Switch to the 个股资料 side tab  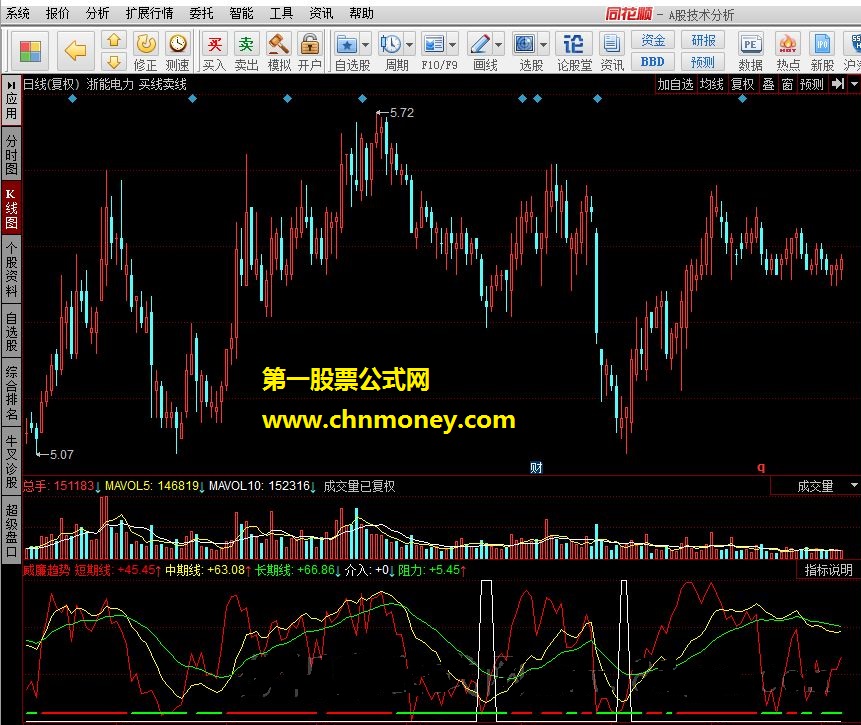(x=11, y=269)
